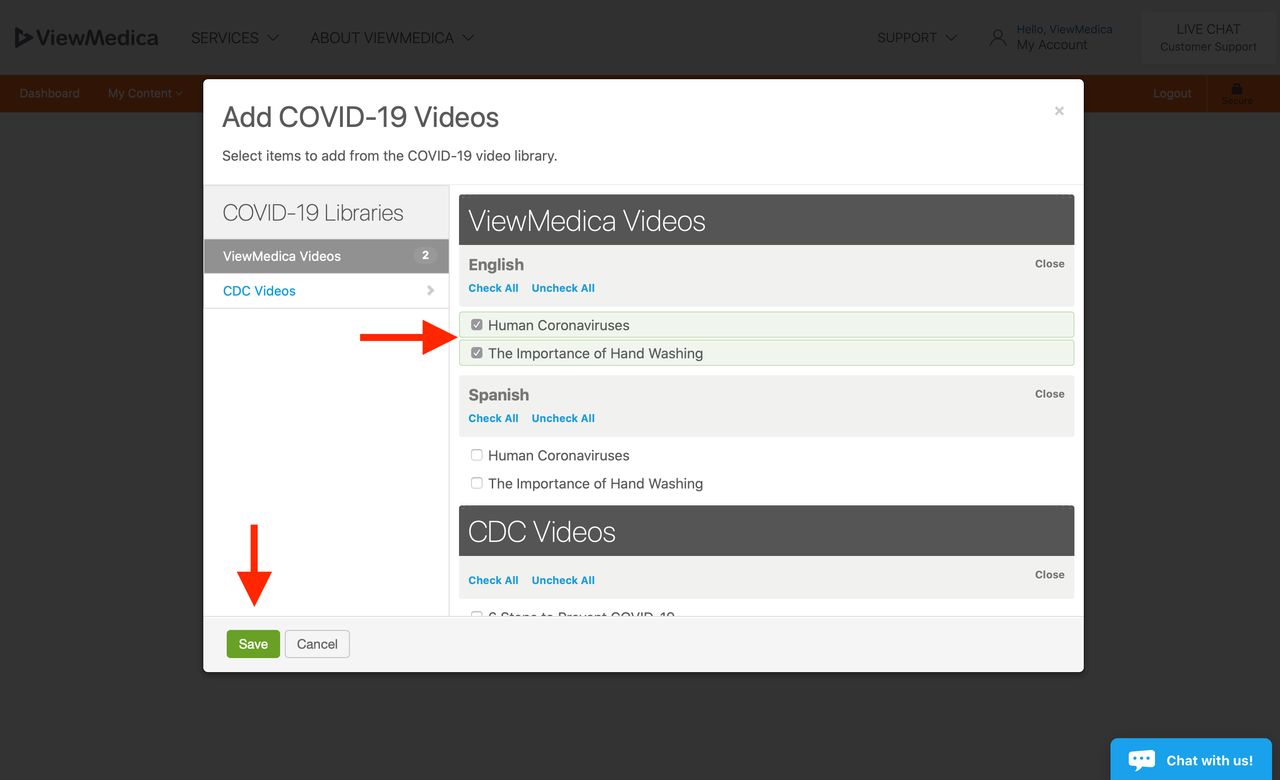Open Chat with us widget

coord(1190,759)
